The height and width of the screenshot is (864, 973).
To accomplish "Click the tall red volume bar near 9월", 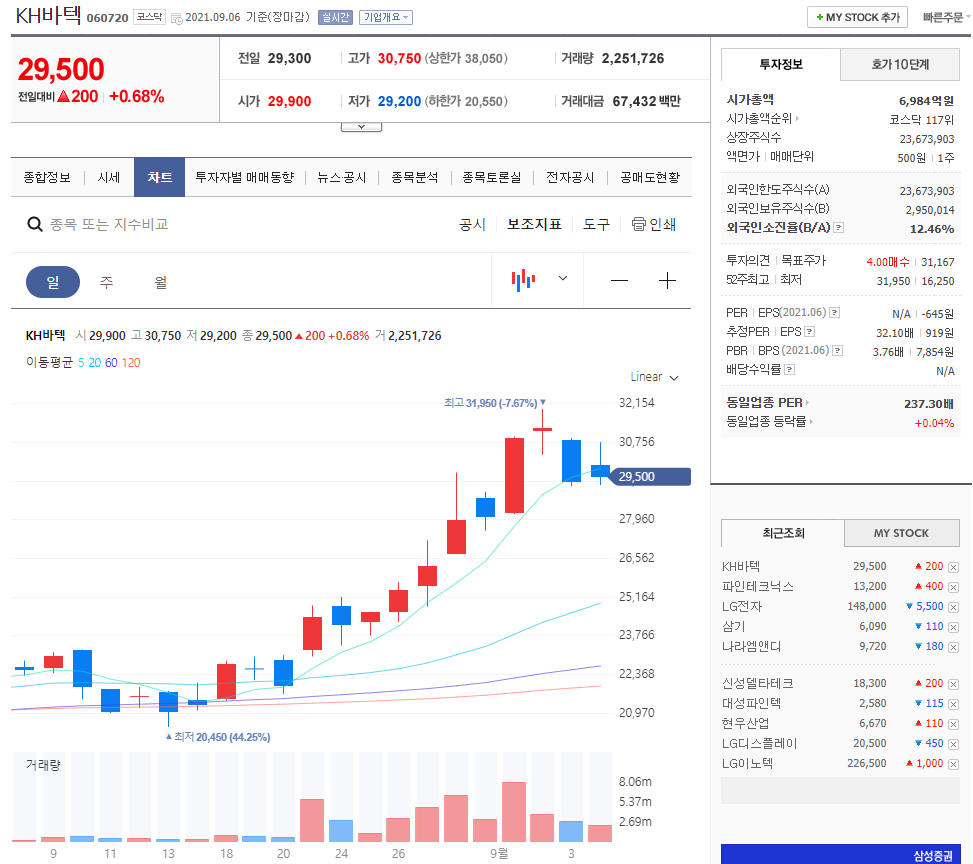I will (514, 812).
